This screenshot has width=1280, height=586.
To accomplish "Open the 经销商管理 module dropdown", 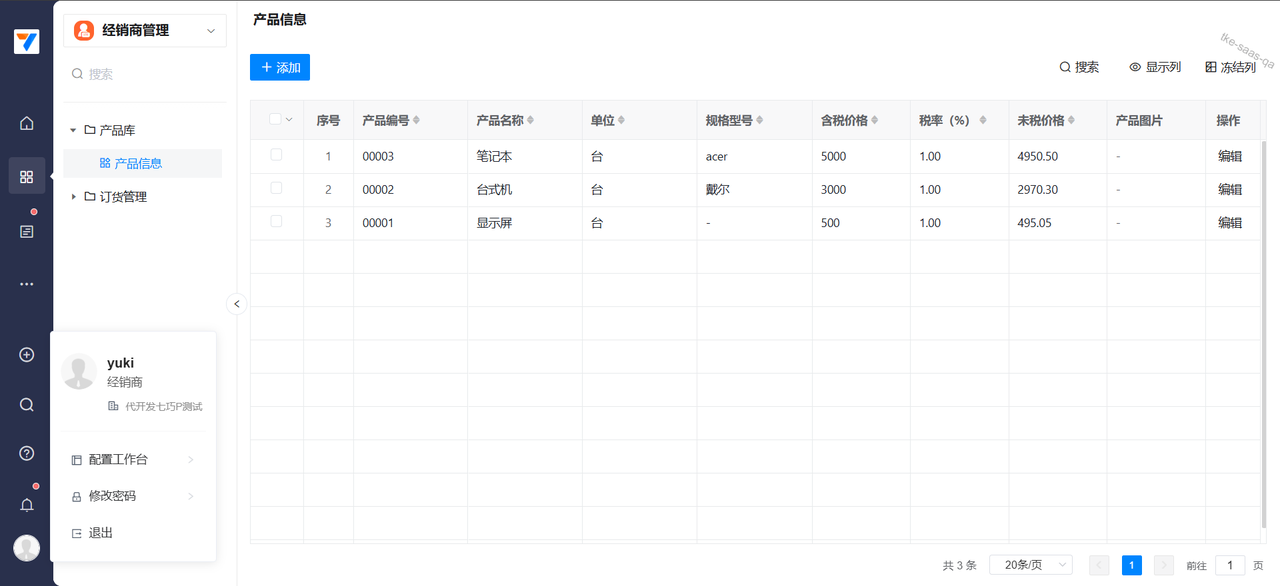I will coord(145,31).
